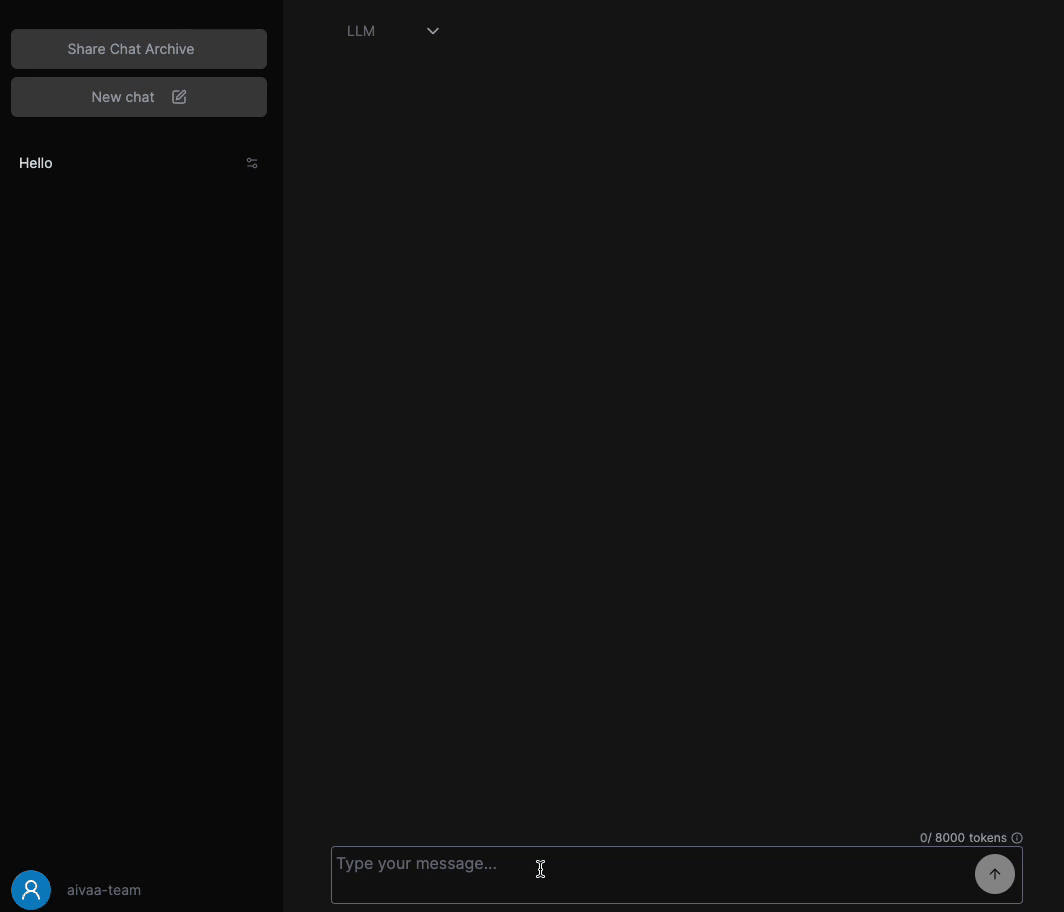Start a new conversation with New chat

pos(122,97)
